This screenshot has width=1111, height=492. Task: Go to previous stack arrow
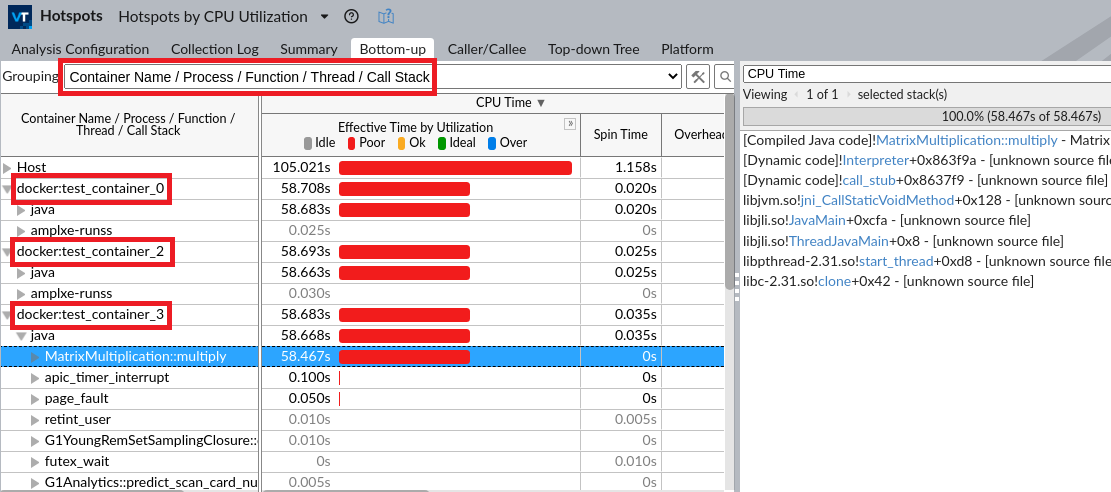[797, 94]
